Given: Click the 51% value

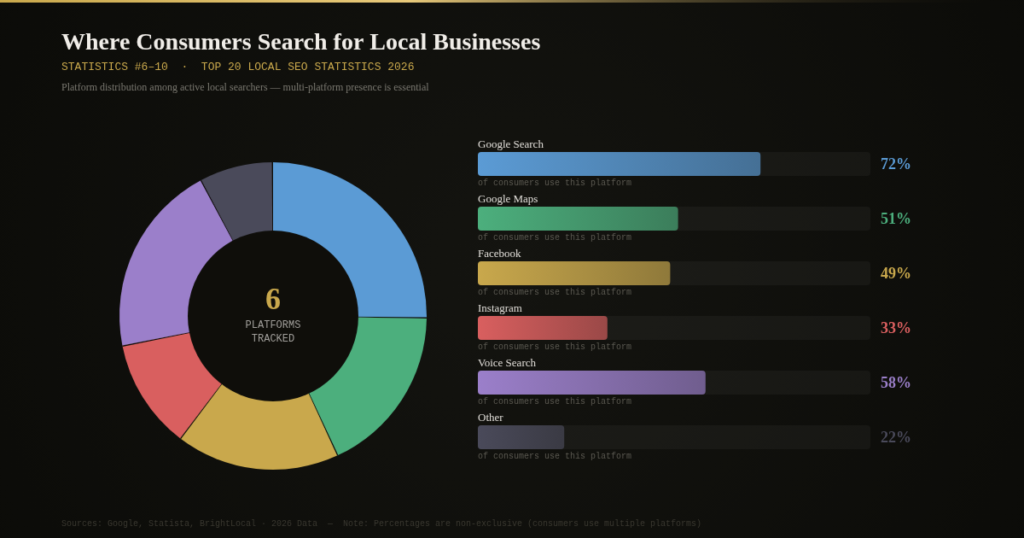Looking at the screenshot, I should (x=895, y=219).
